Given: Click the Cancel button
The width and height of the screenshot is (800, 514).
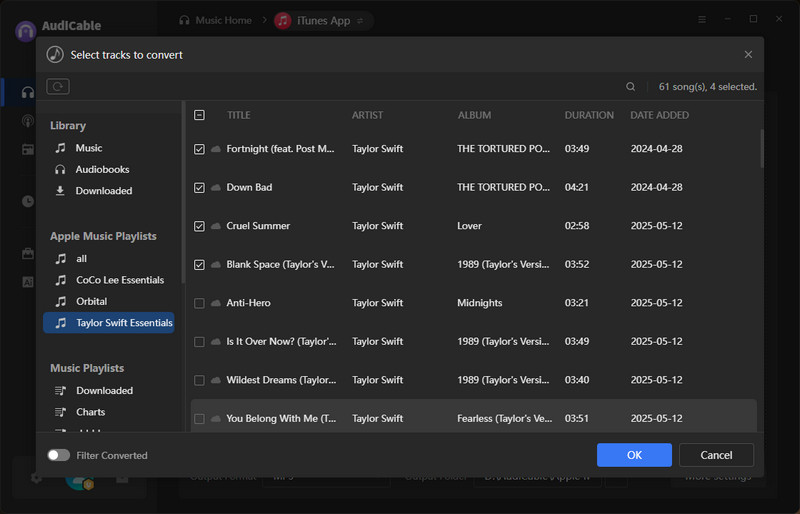Looking at the screenshot, I should [x=716, y=455].
